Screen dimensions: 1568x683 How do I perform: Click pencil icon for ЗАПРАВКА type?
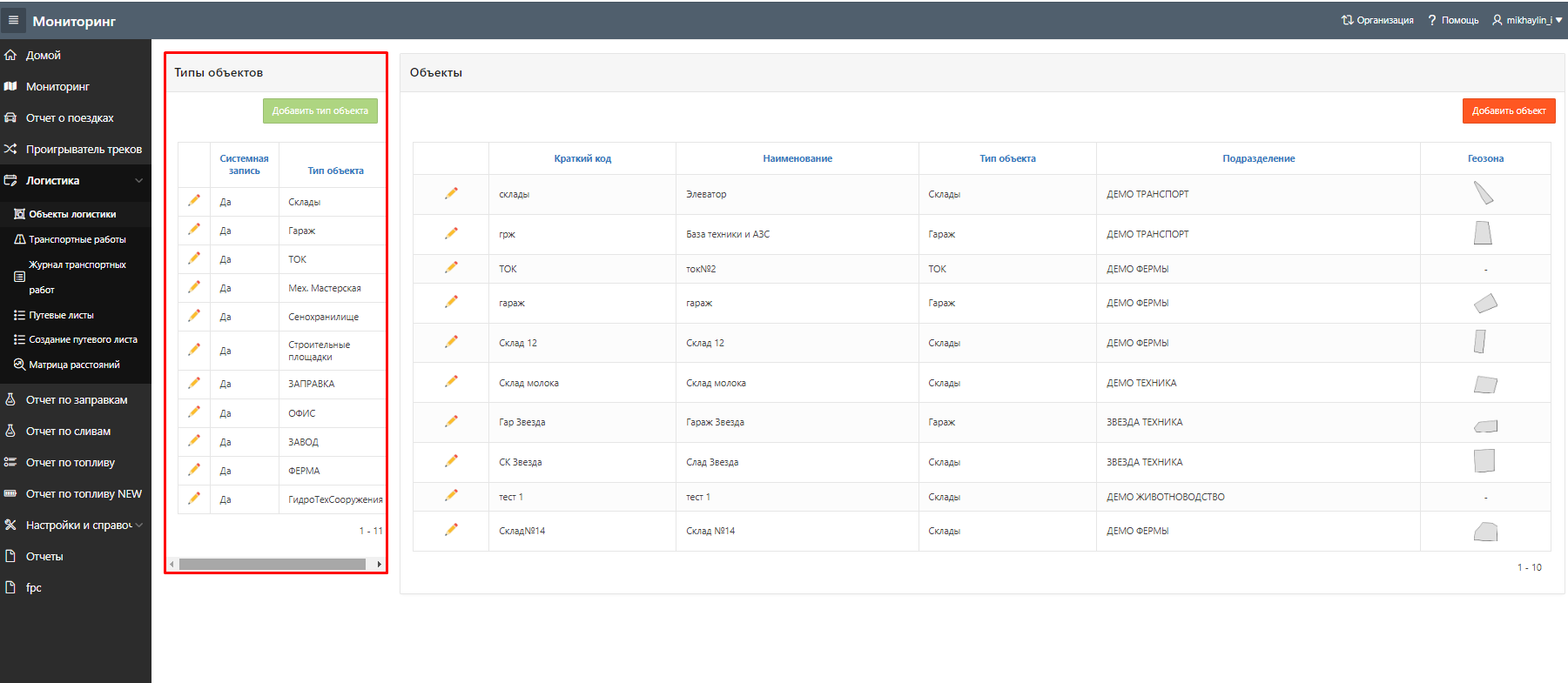194,384
